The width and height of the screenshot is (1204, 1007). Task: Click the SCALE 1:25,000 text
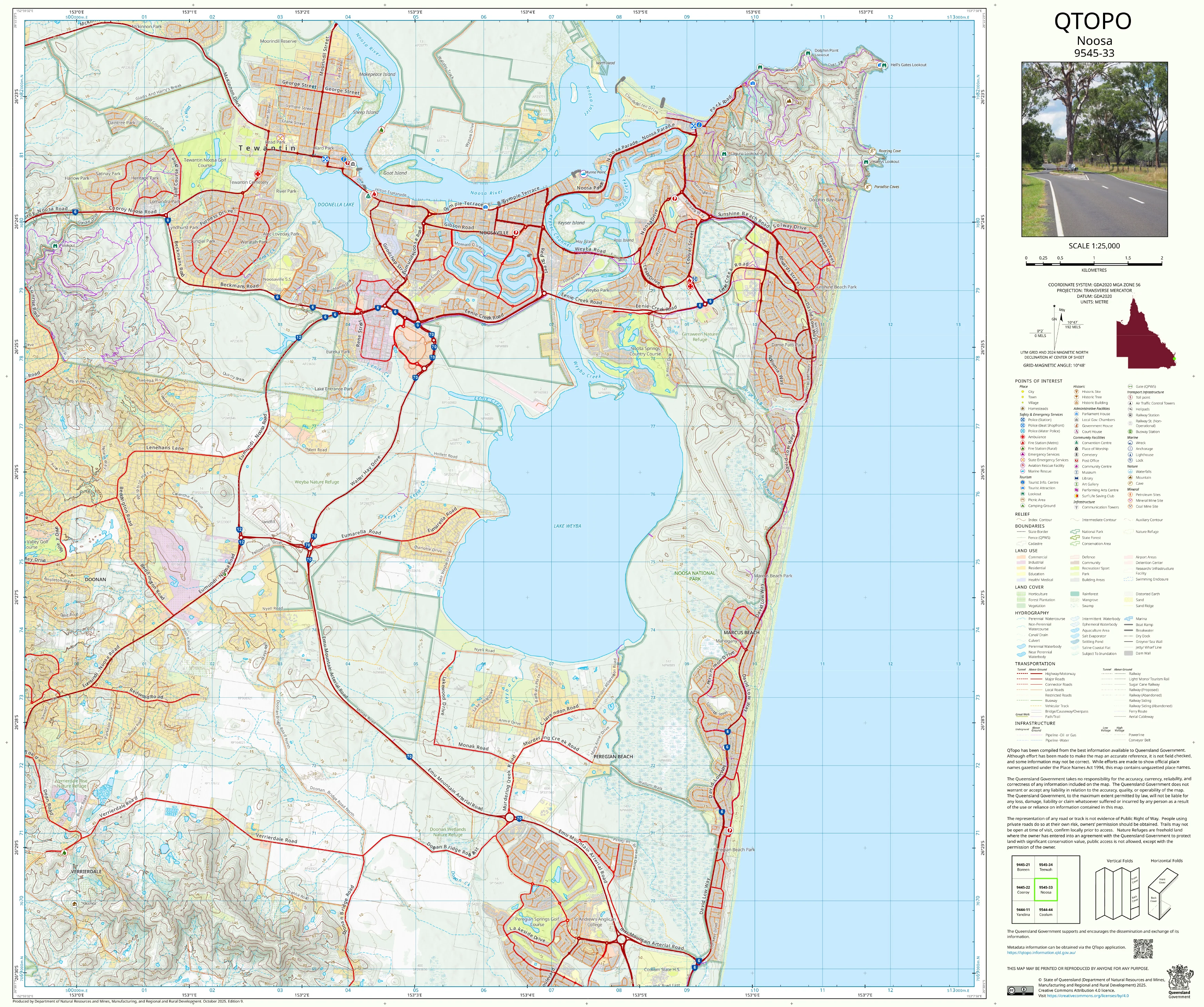pos(1094,246)
